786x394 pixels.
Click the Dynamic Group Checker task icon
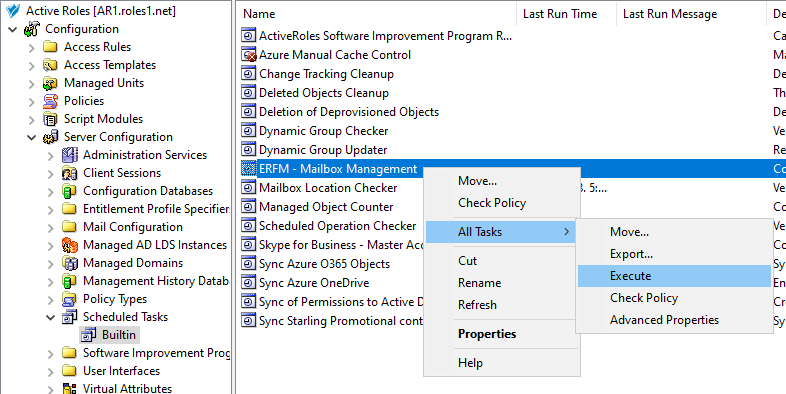pos(249,131)
